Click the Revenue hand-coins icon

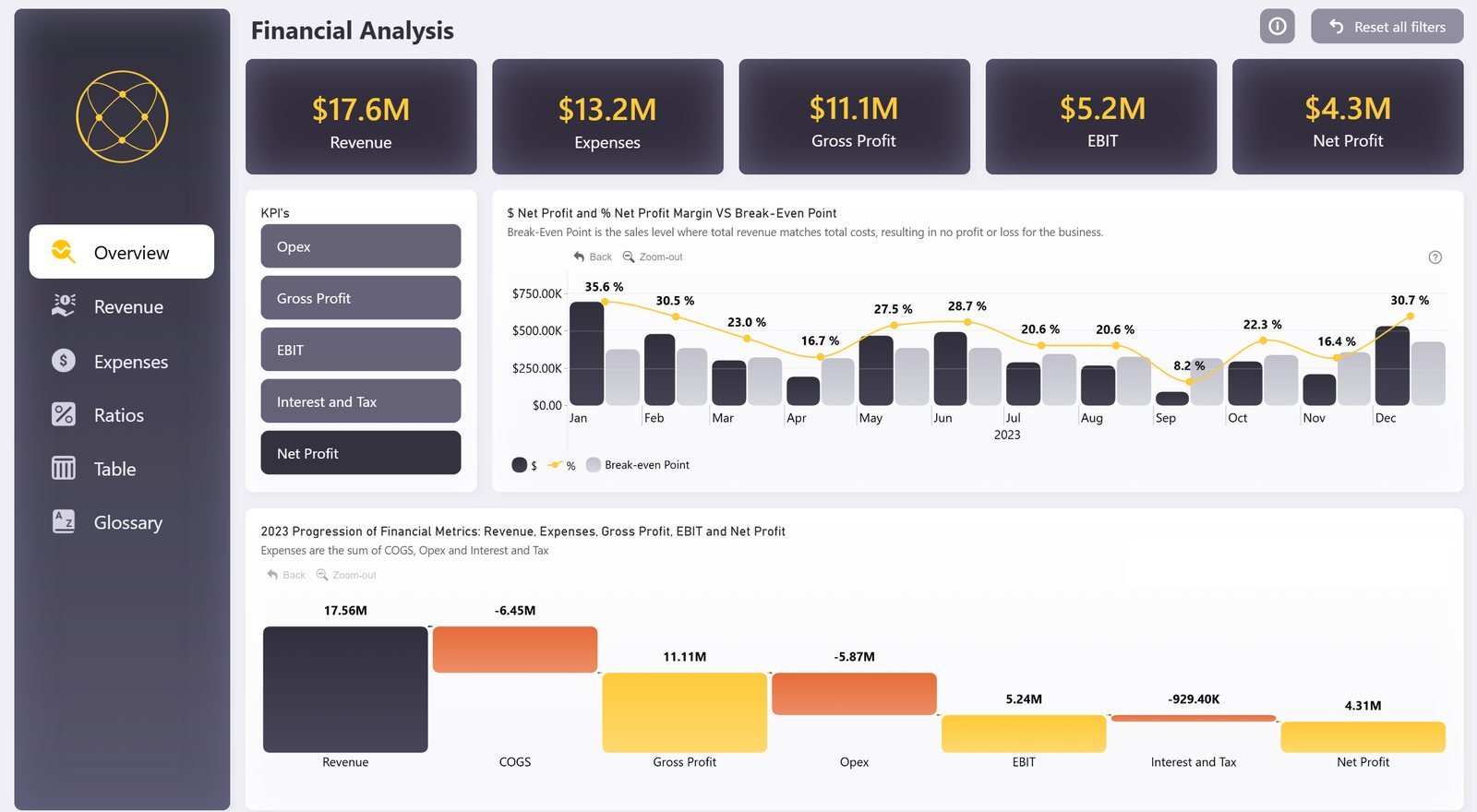[x=64, y=305]
